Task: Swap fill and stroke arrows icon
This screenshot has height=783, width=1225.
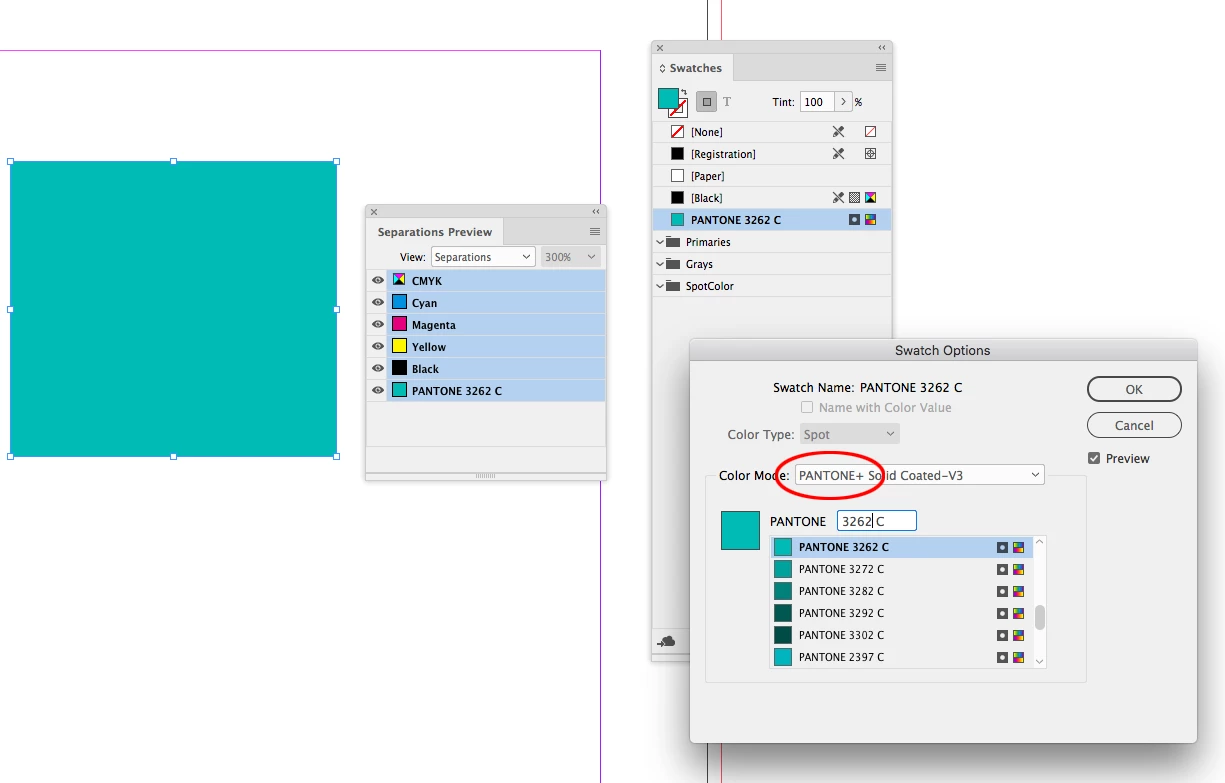Action: (x=683, y=92)
